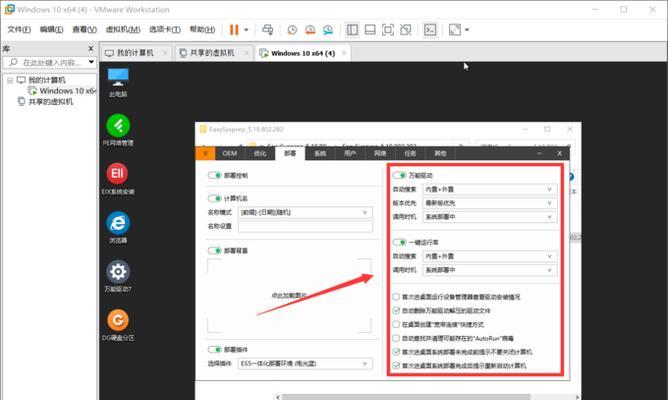Click the stretch guest display icon
668x400 pixels.
(455, 29)
